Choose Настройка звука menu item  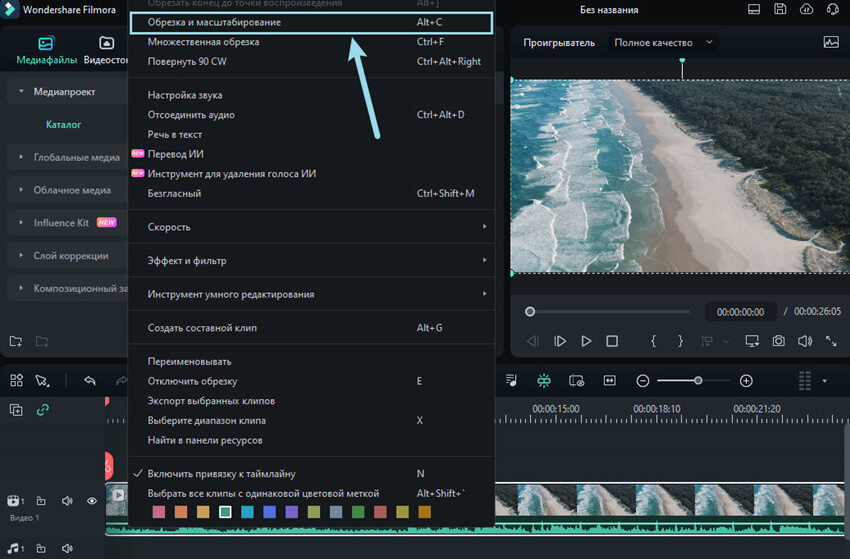[311, 95]
